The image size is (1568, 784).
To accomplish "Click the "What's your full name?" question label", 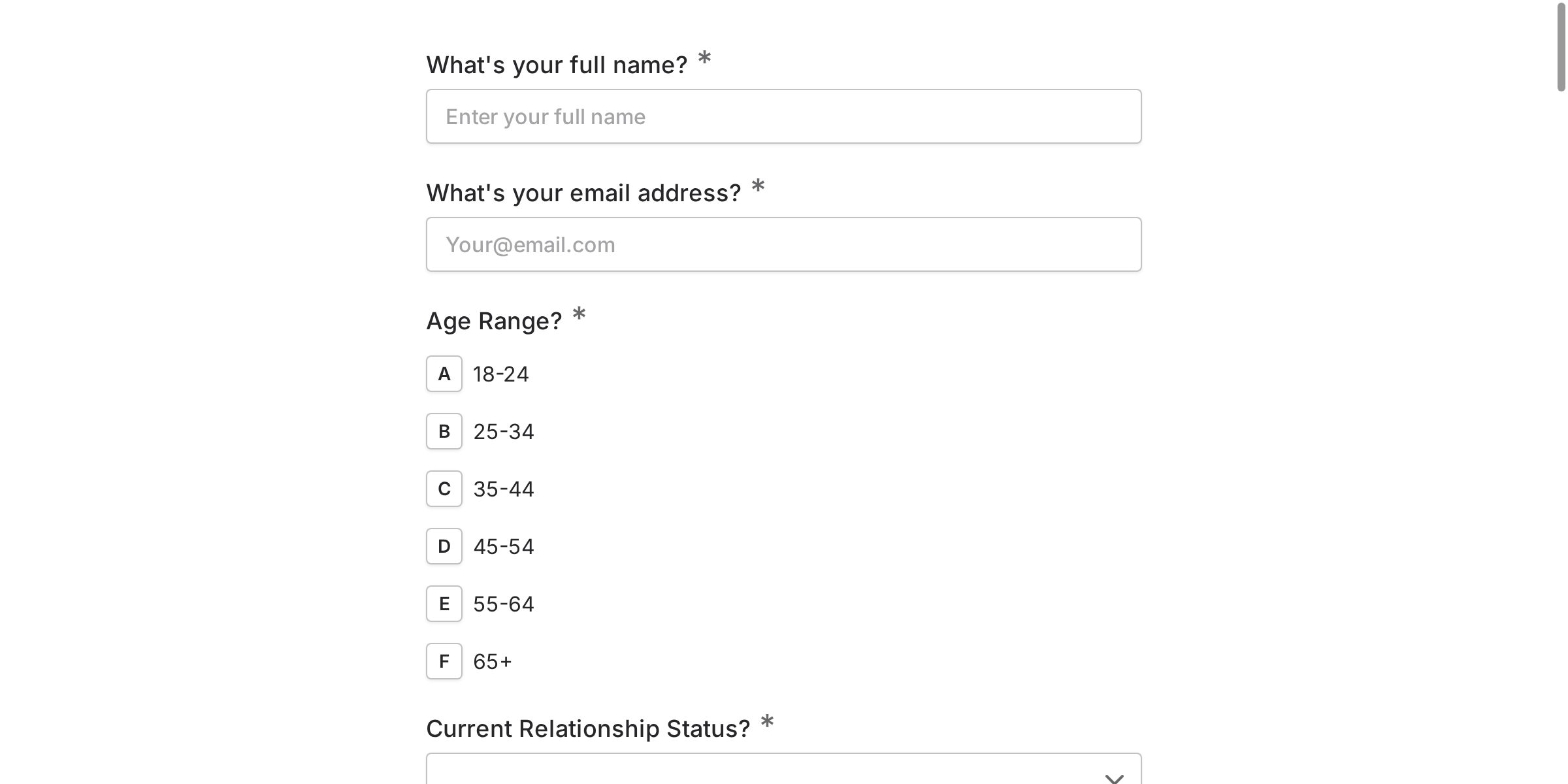I will (x=557, y=63).
